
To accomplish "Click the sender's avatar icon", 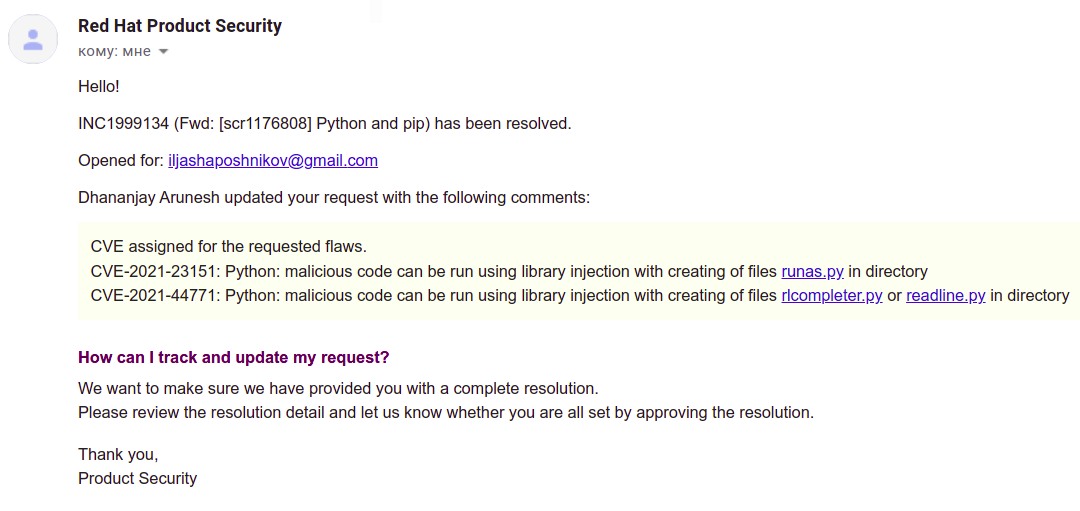I will coord(33,40).
